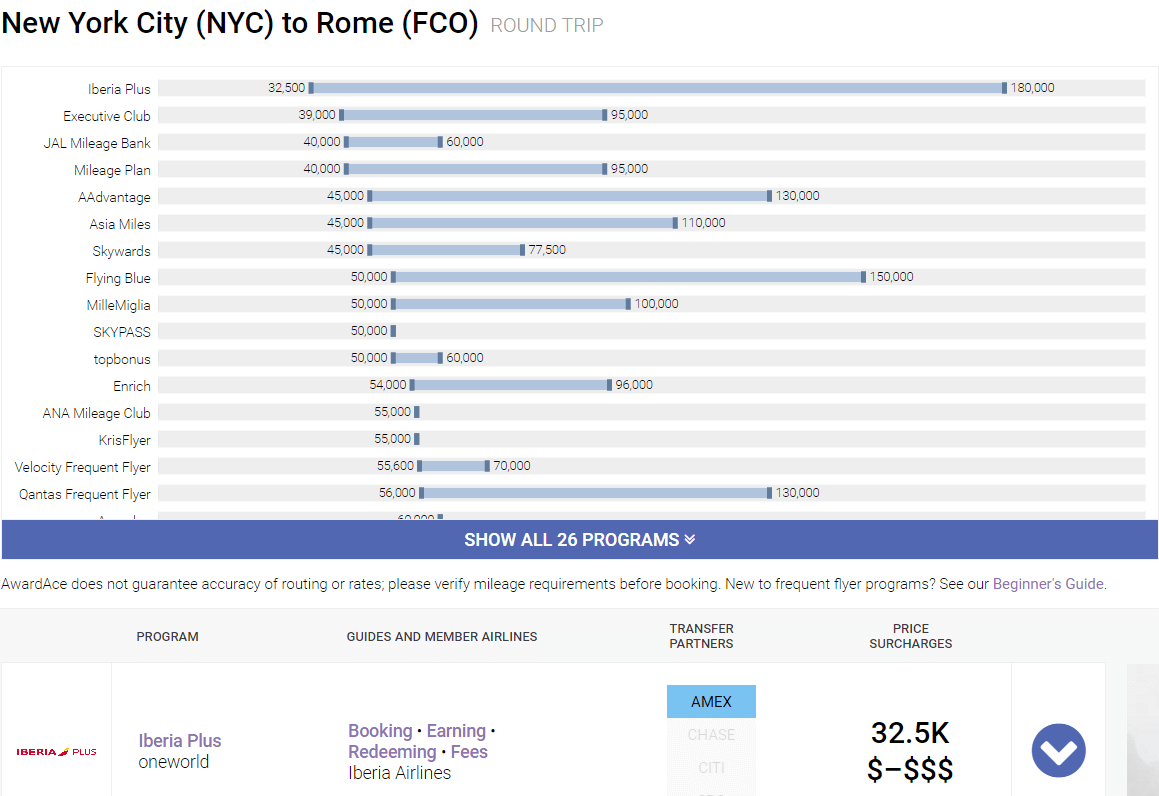The image size is (1159, 796).
Task: Select the AAdvantage chart label
Action: (114, 197)
